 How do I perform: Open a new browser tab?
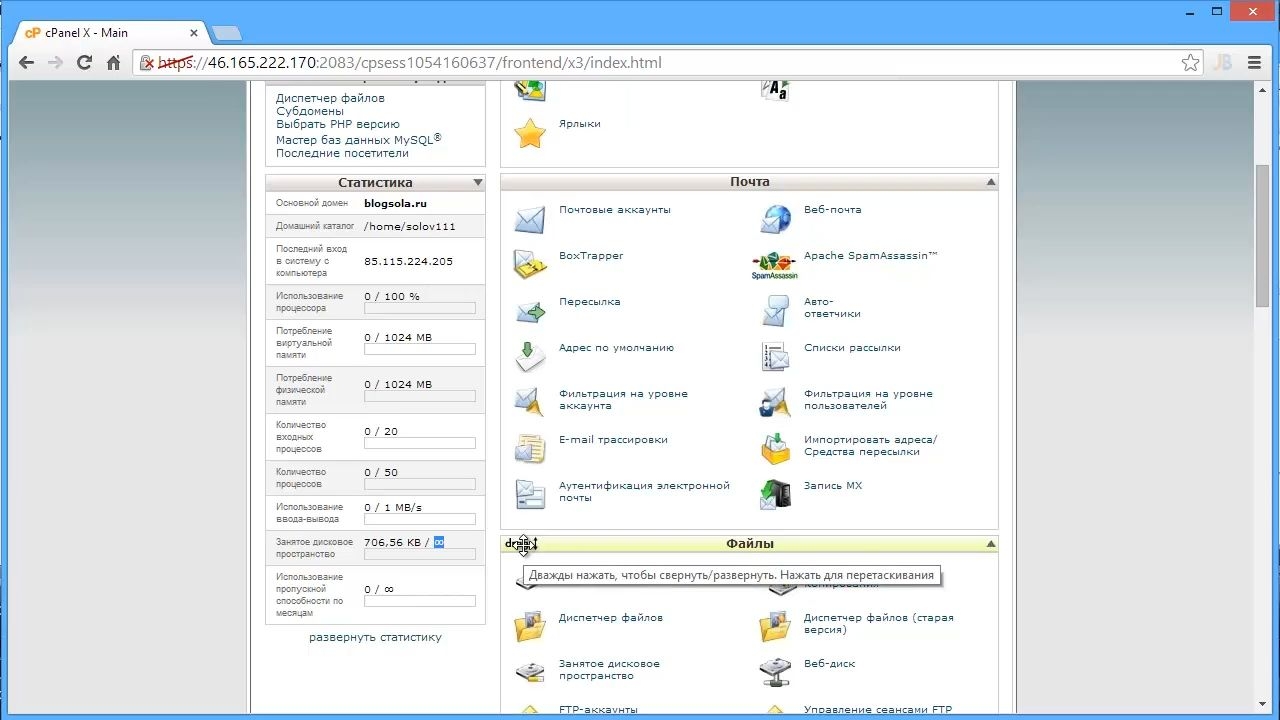click(226, 33)
